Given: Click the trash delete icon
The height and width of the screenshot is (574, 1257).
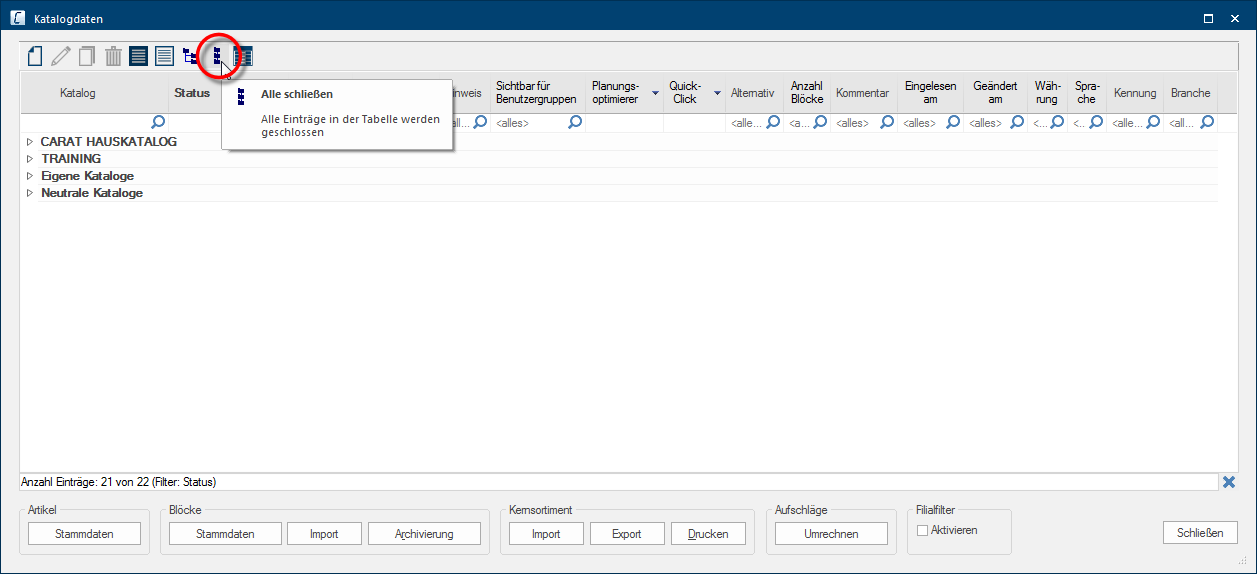Looking at the screenshot, I should pos(113,57).
